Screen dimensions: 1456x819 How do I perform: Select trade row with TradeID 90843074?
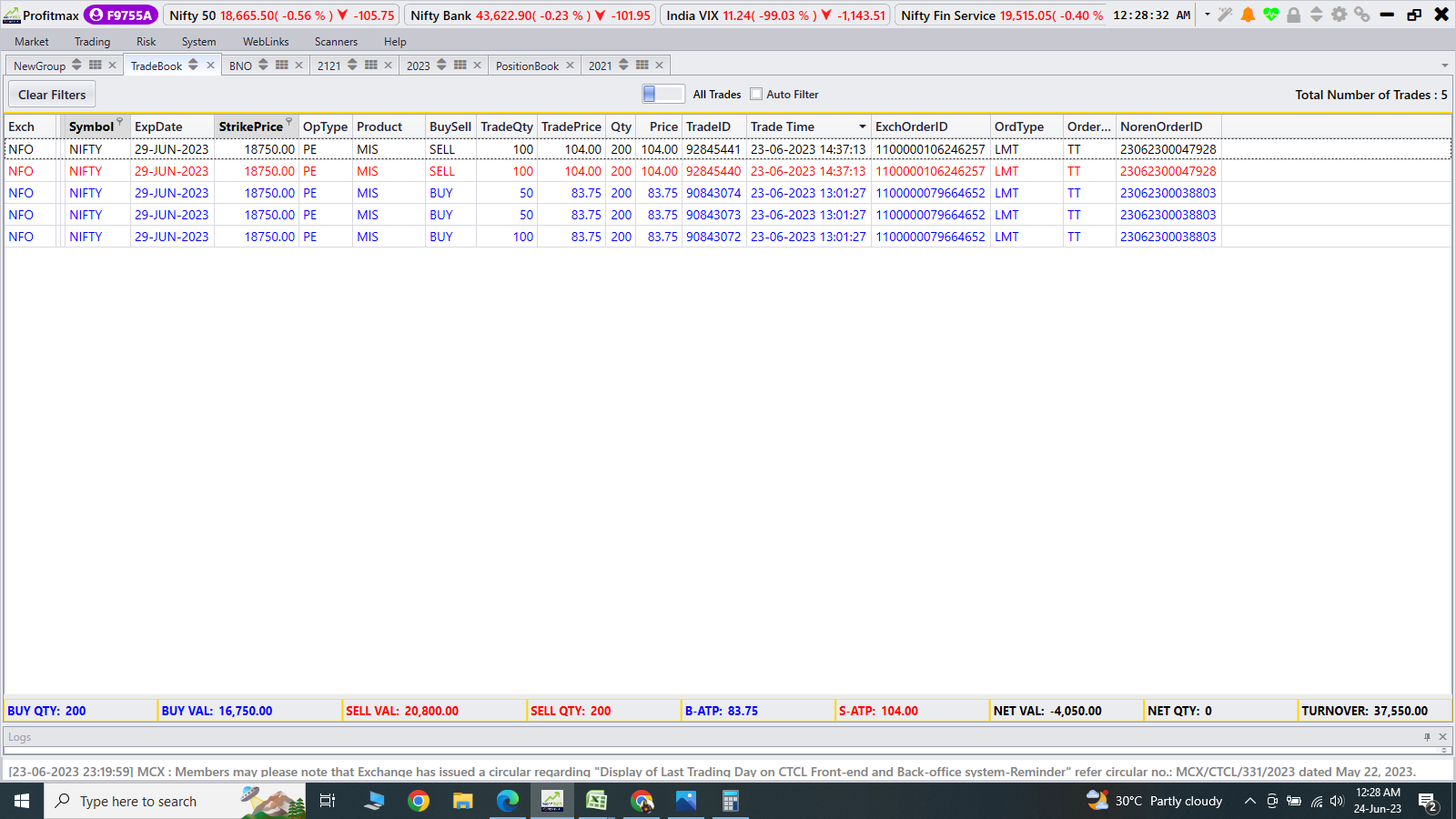(728, 193)
